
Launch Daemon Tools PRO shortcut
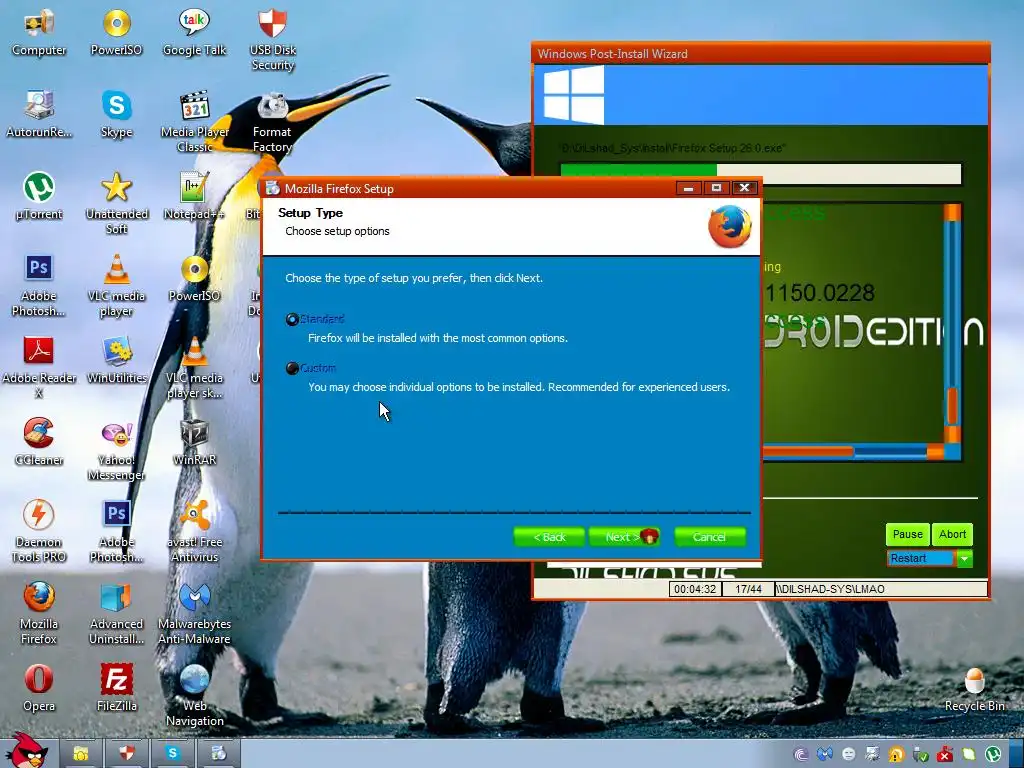[x=39, y=532]
